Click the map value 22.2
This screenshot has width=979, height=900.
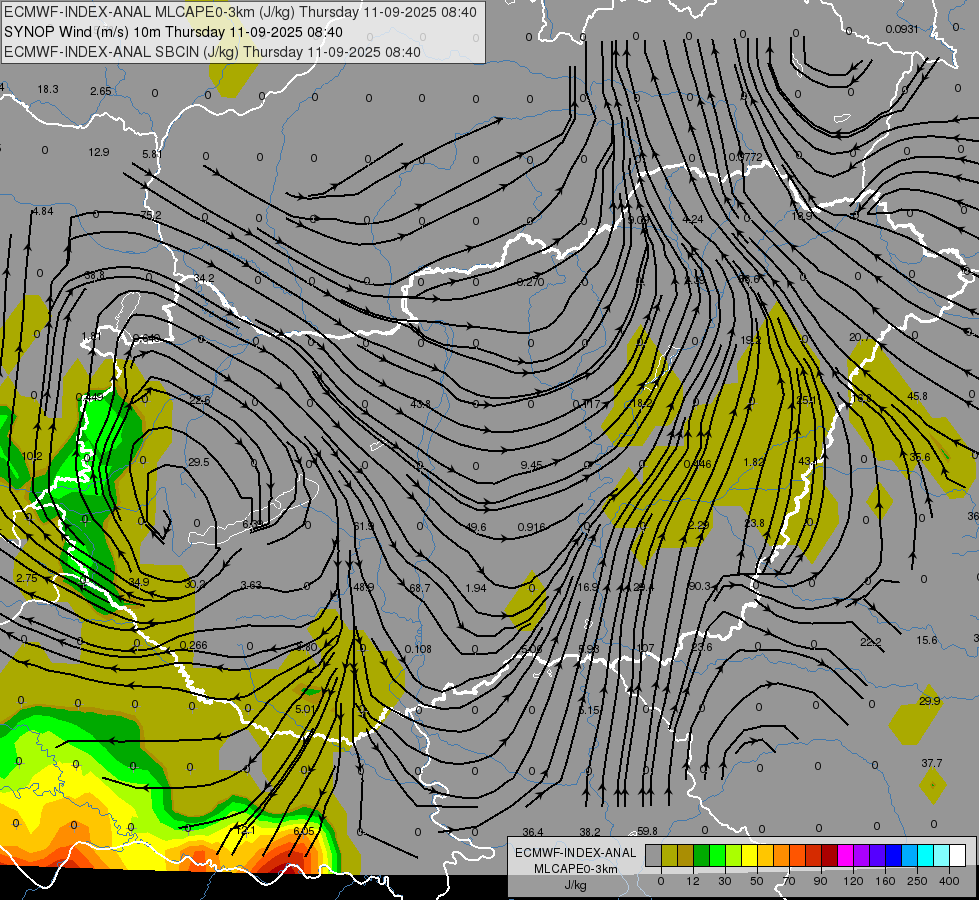(870, 642)
